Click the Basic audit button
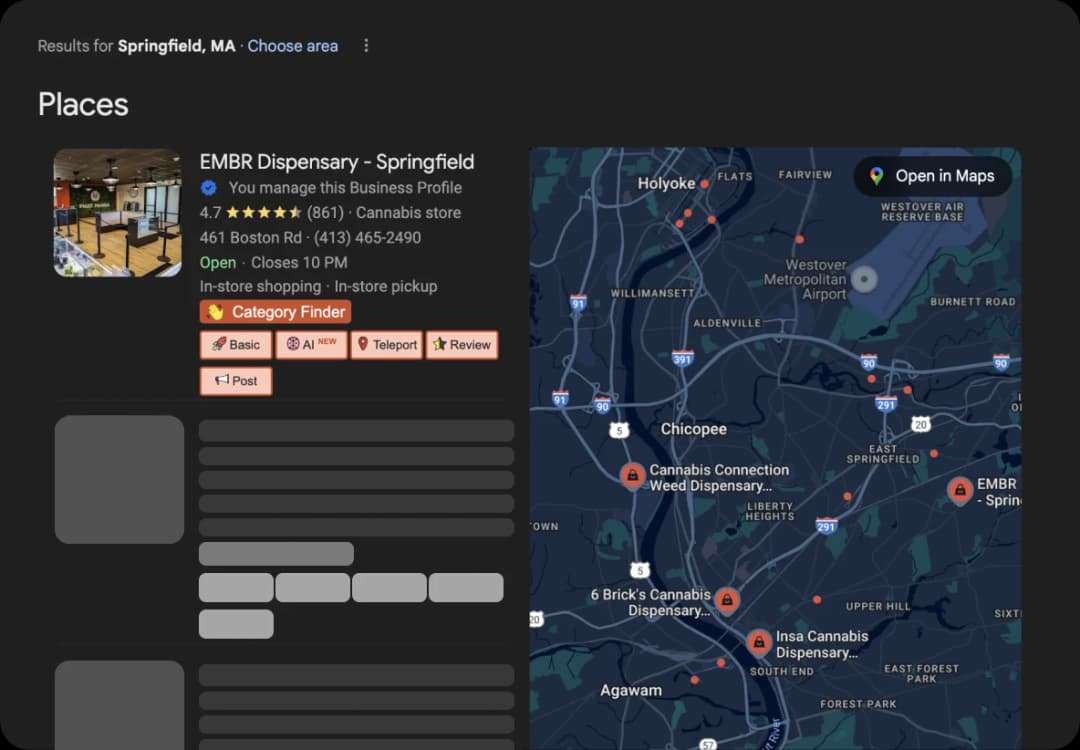Image resolution: width=1080 pixels, height=750 pixels. pyautogui.click(x=236, y=345)
